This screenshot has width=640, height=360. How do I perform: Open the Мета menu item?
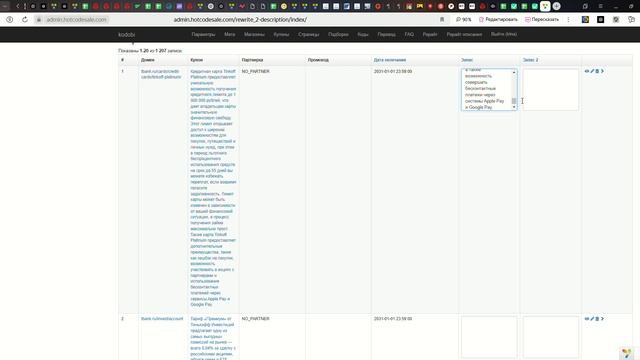pos(229,35)
